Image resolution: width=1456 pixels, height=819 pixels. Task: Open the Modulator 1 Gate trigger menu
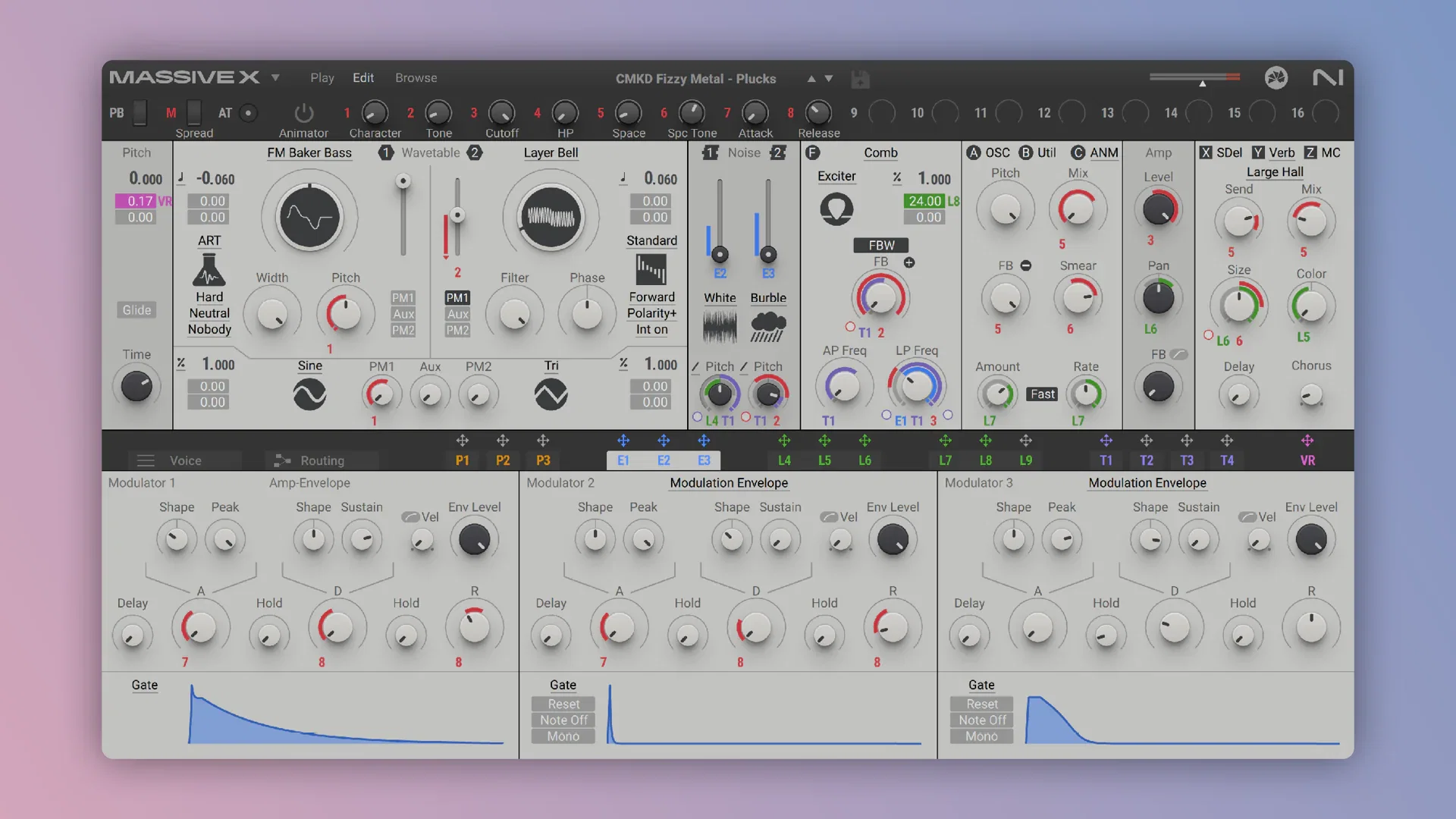tap(145, 685)
